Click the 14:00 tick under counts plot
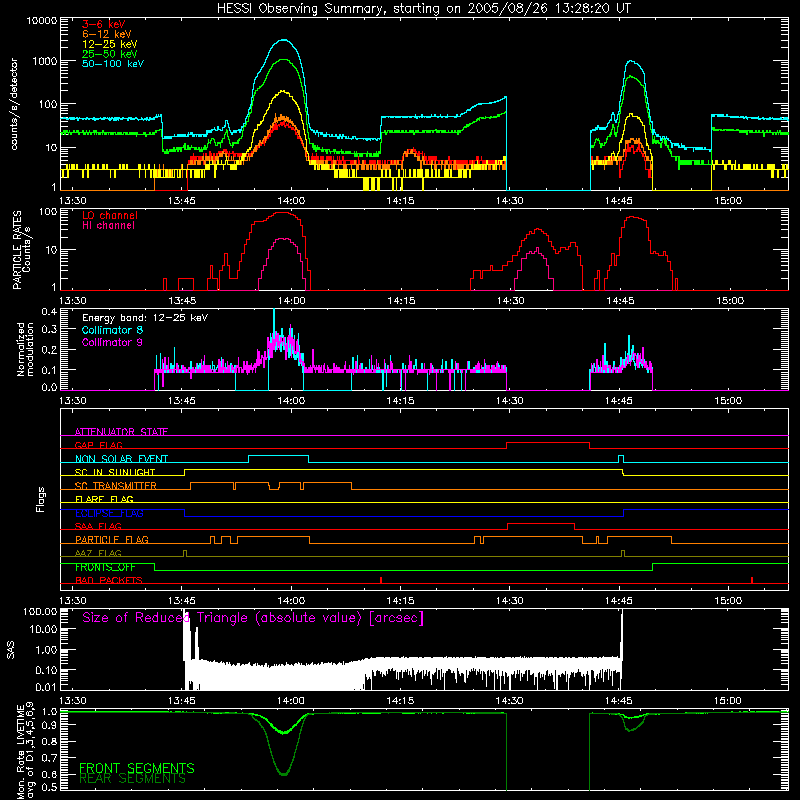The image size is (800, 800). pos(291,201)
